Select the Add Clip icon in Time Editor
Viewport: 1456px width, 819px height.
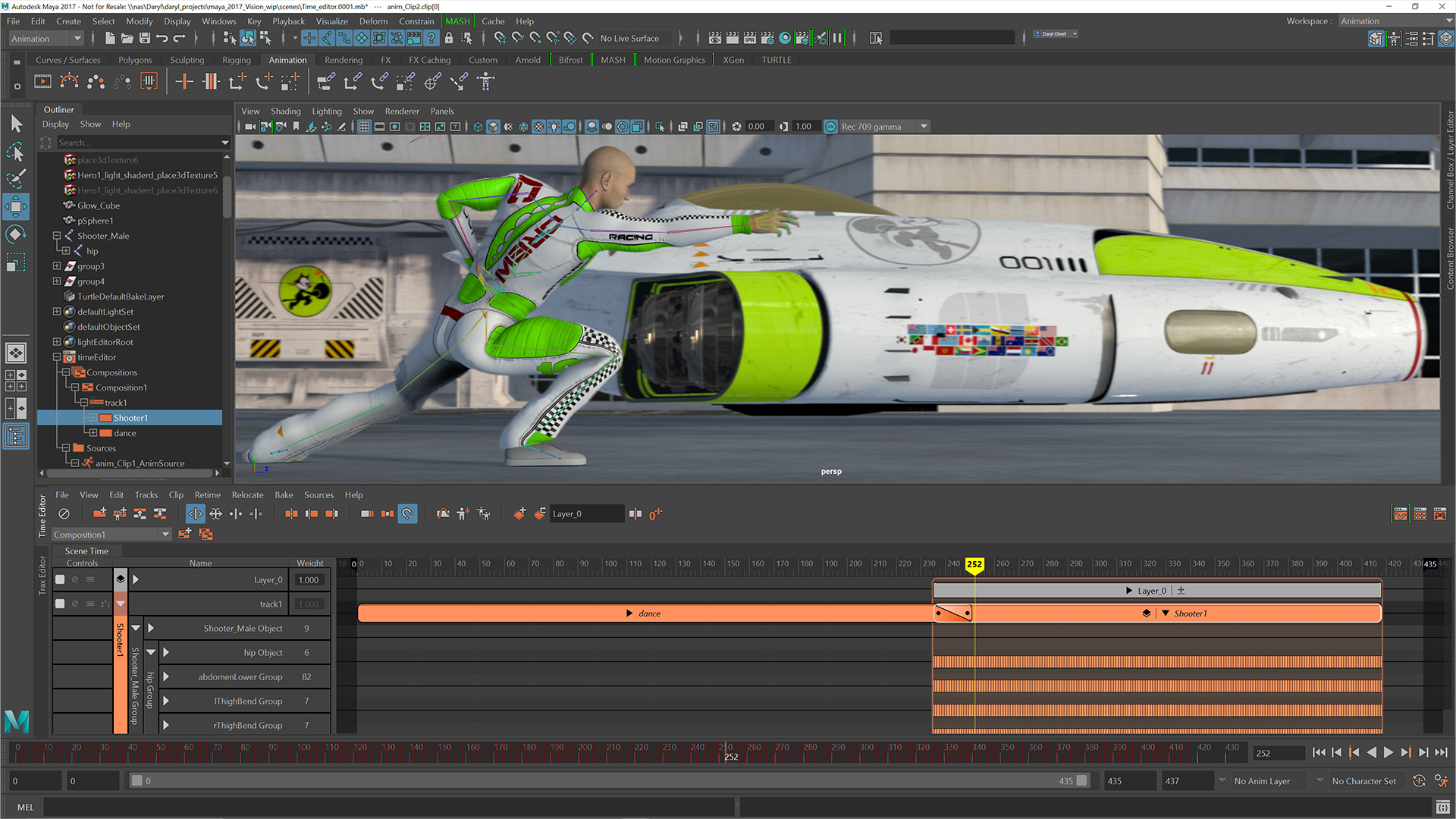[98, 513]
